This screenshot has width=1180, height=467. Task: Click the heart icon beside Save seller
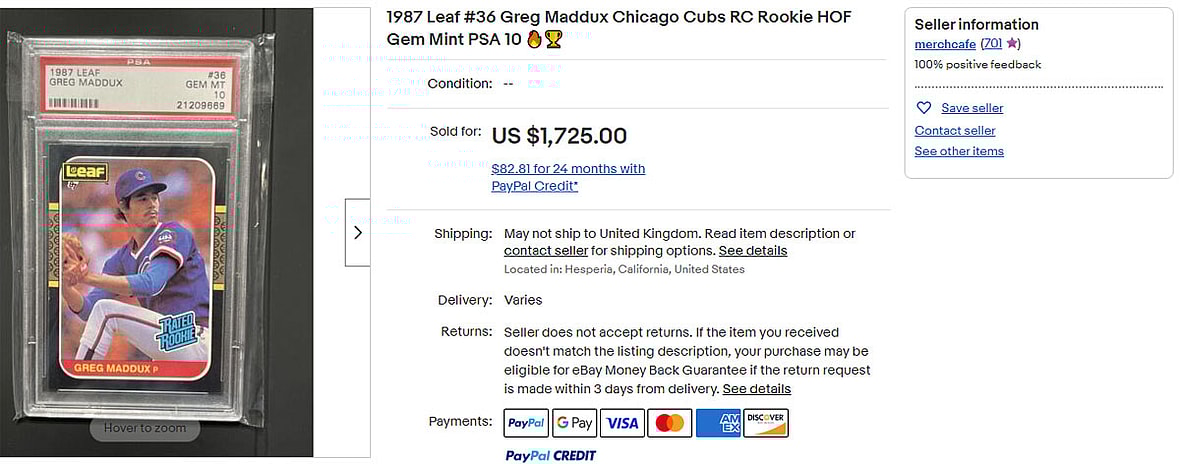[924, 108]
